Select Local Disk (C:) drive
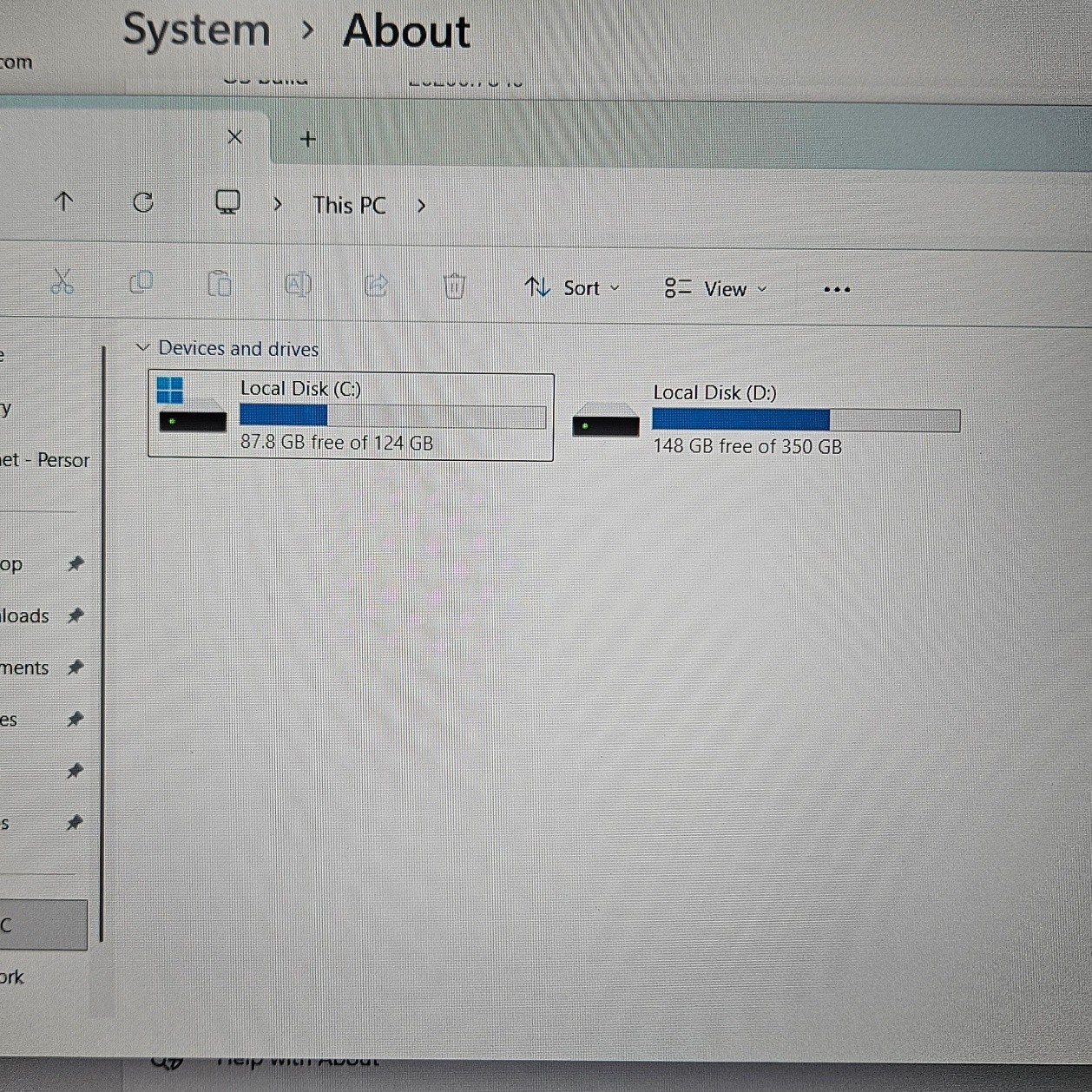The height and width of the screenshot is (1092, 1092). tap(351, 417)
